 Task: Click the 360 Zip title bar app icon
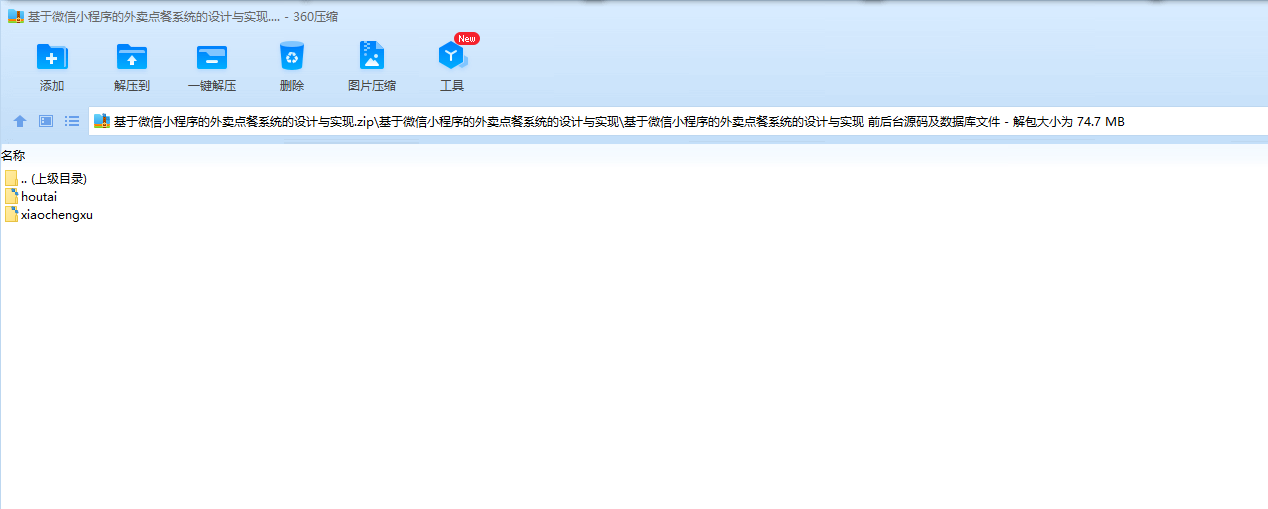[15, 17]
